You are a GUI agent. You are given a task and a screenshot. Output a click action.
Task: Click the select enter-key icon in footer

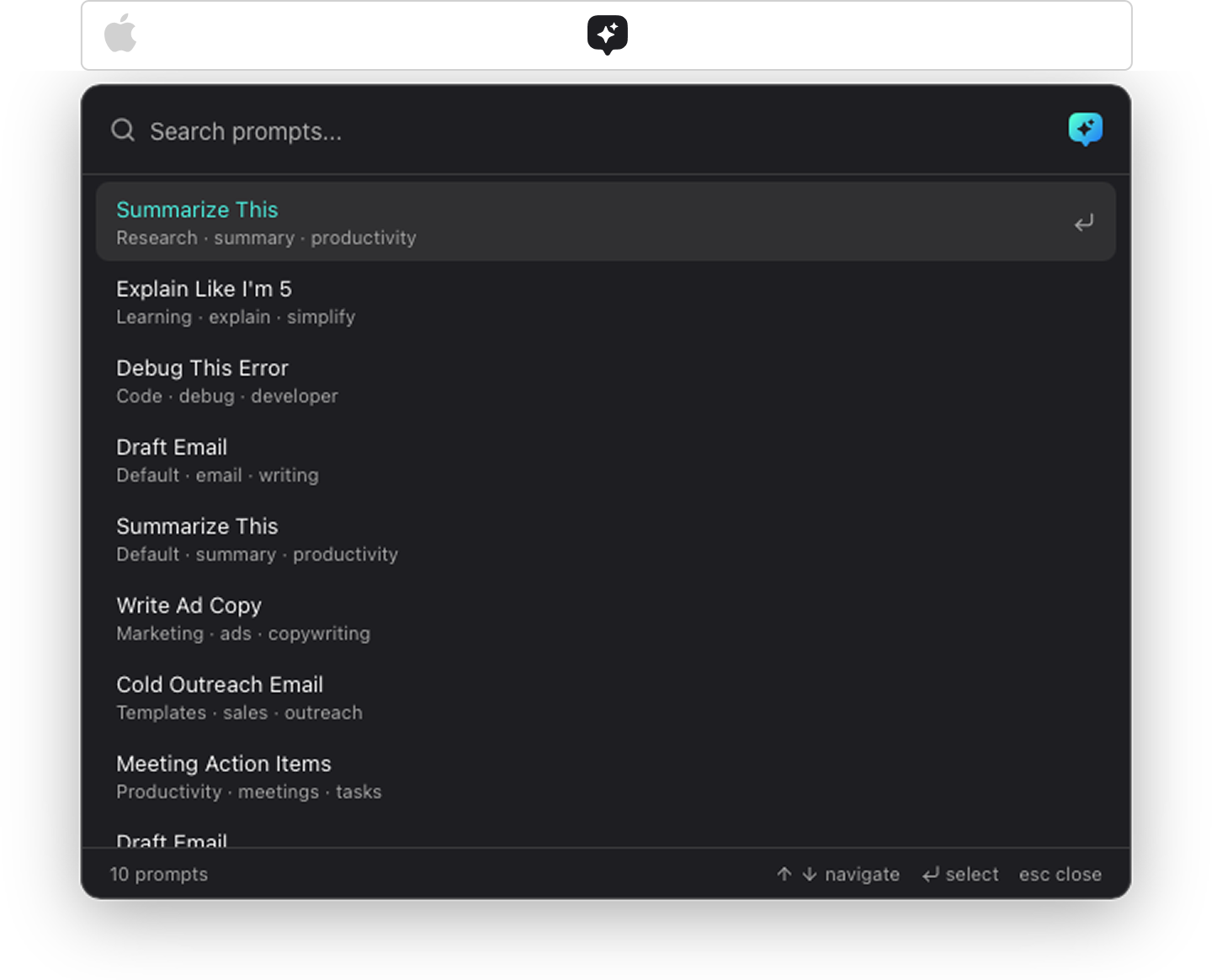pyautogui.click(x=931, y=875)
